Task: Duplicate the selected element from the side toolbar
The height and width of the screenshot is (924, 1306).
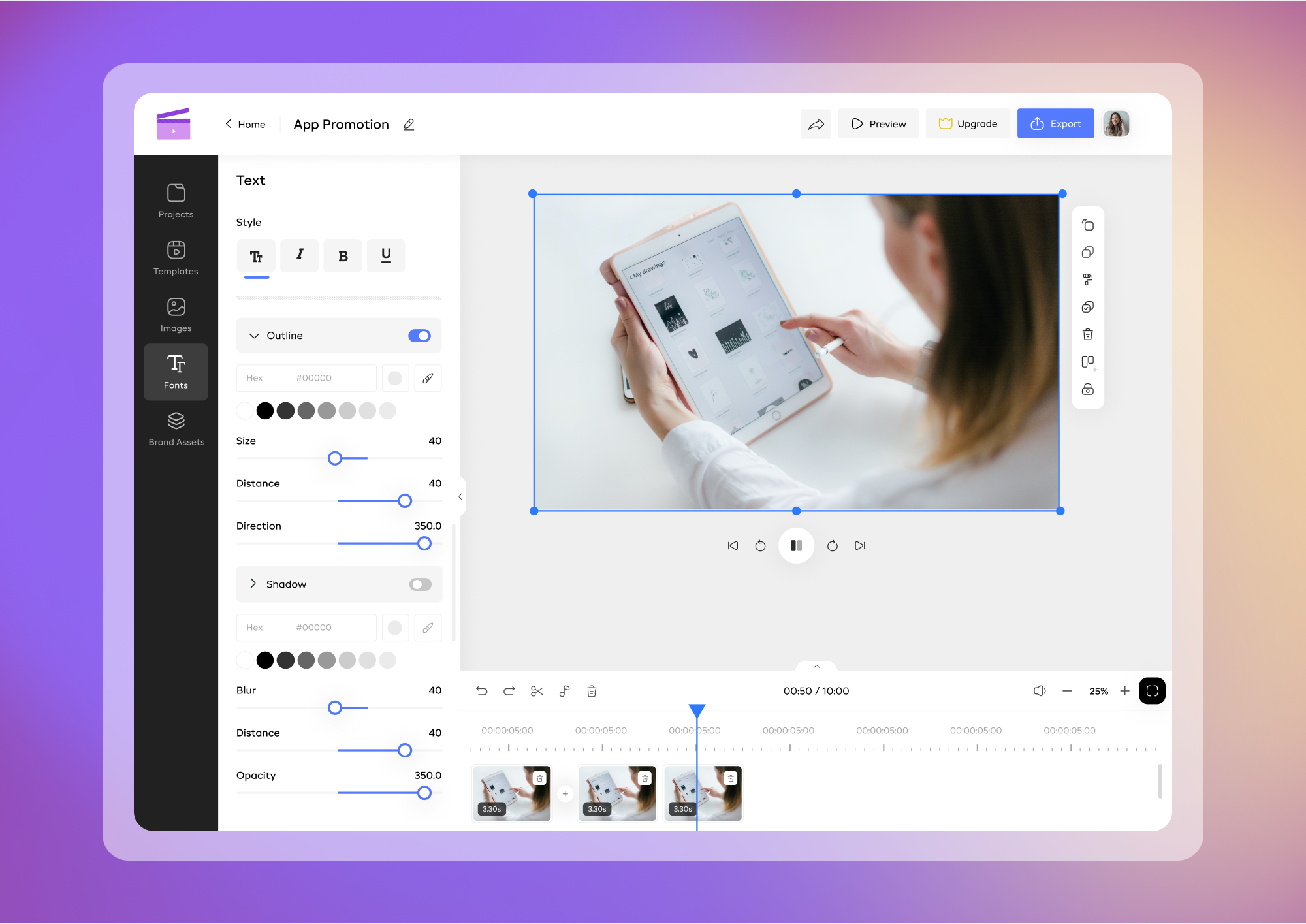Action: point(1087,252)
